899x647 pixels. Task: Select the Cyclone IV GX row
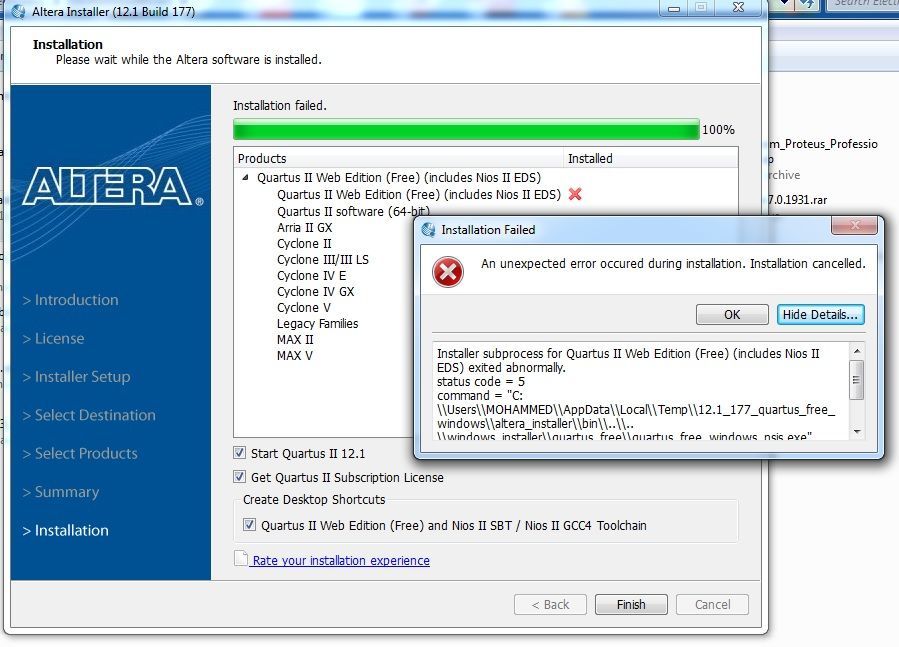tap(315, 292)
